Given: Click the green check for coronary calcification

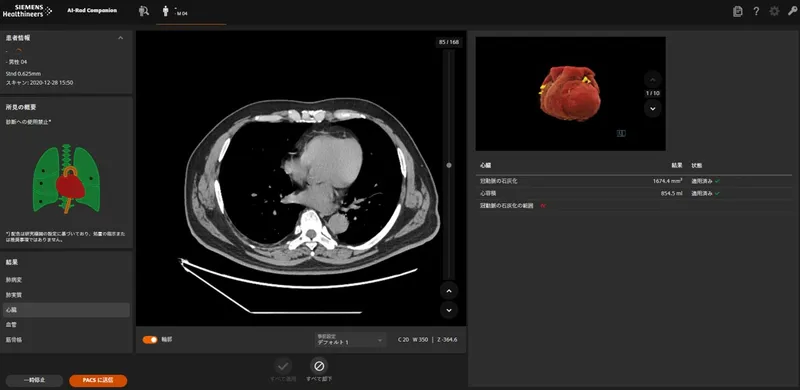Looking at the screenshot, I should click(x=717, y=181).
